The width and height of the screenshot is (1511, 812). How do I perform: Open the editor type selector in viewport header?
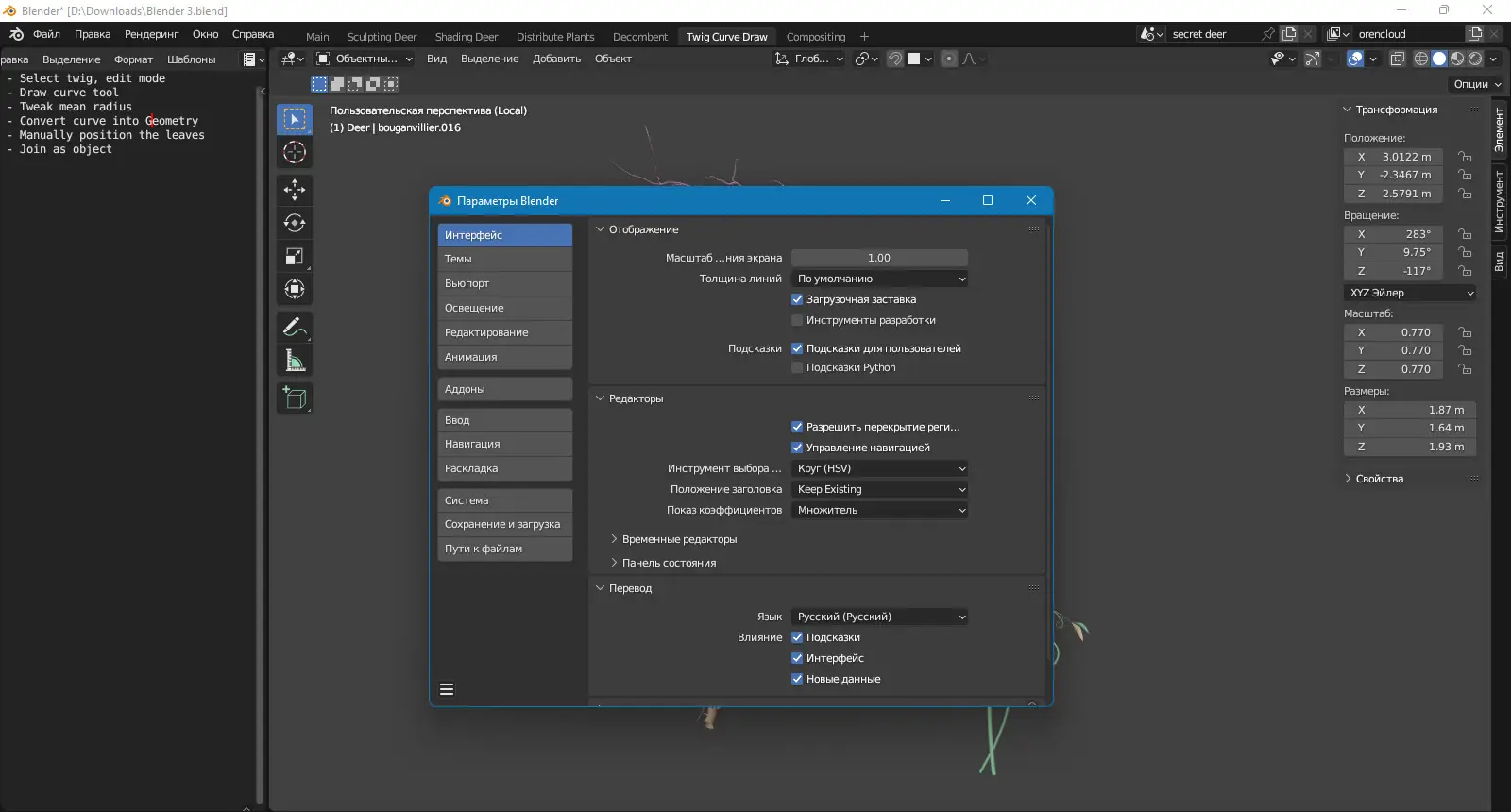(x=293, y=59)
